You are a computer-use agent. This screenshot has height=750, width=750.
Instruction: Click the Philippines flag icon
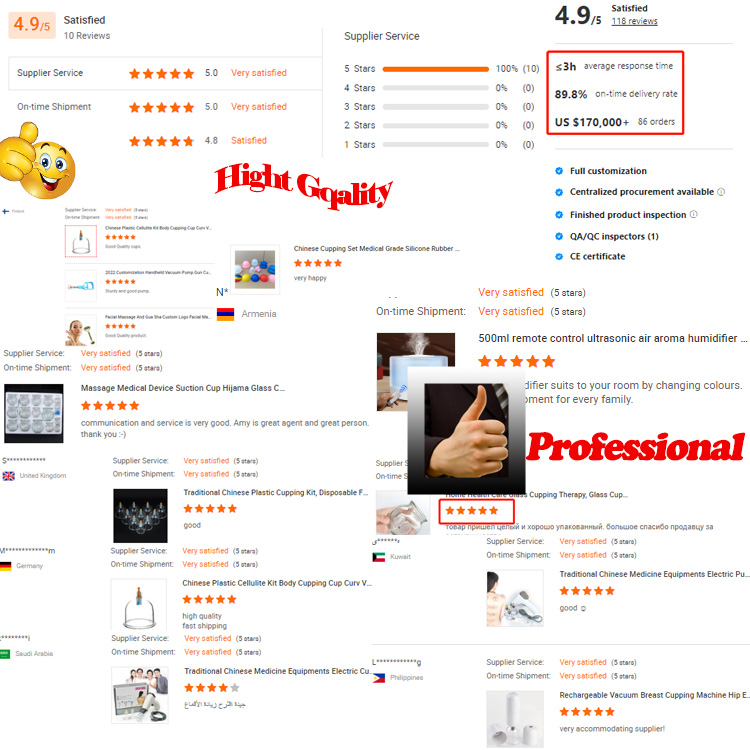click(379, 678)
